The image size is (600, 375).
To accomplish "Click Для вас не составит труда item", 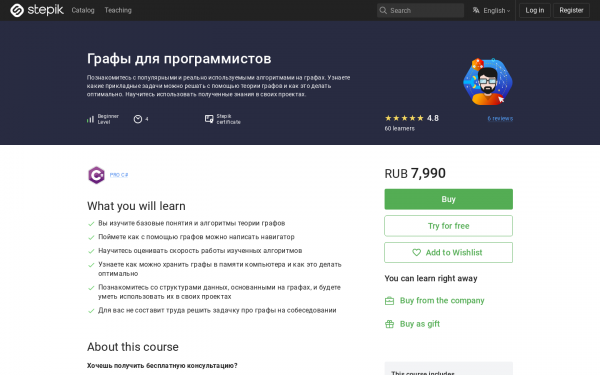I will coord(217,310).
